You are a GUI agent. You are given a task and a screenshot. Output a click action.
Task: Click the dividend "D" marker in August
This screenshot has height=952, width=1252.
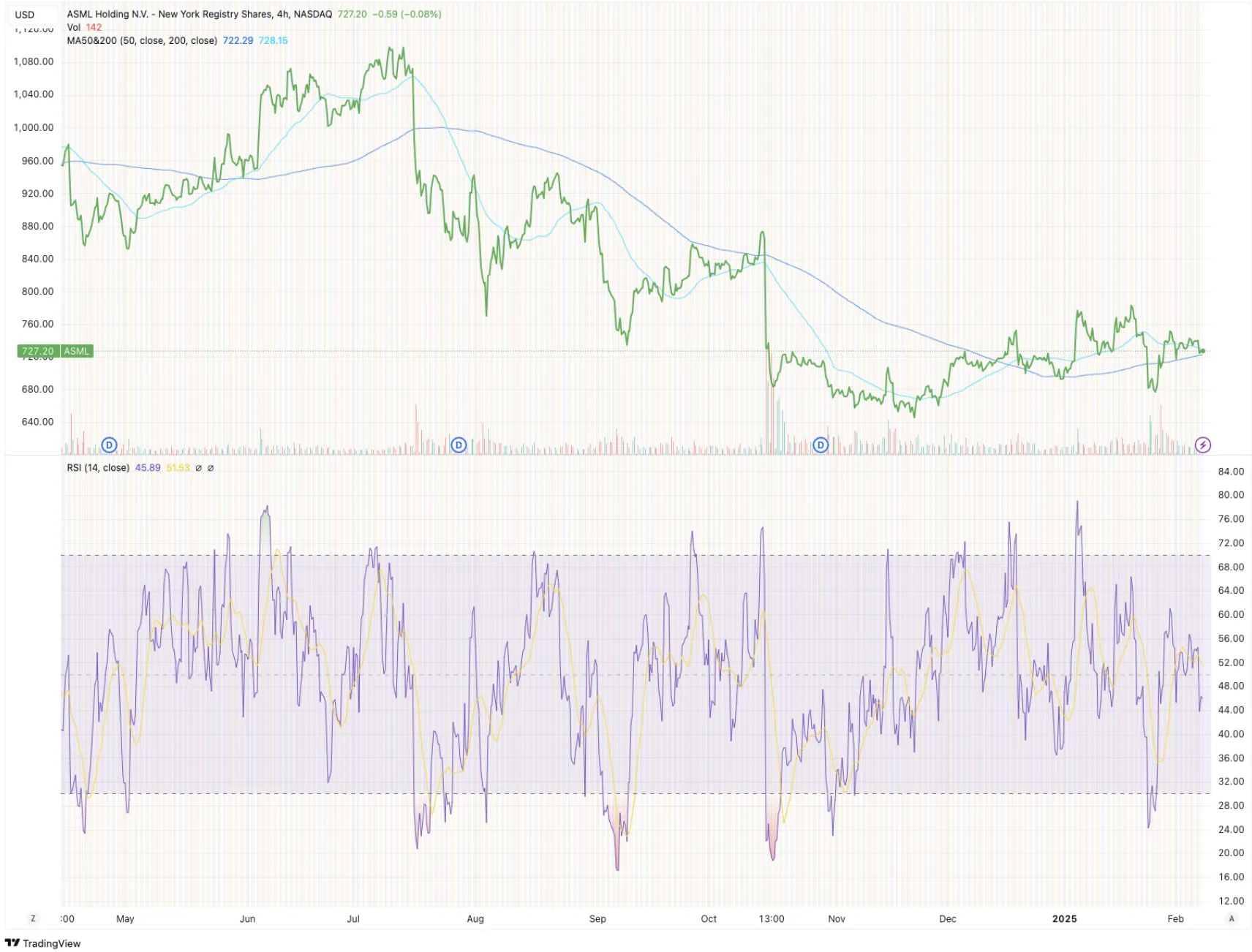tap(459, 444)
